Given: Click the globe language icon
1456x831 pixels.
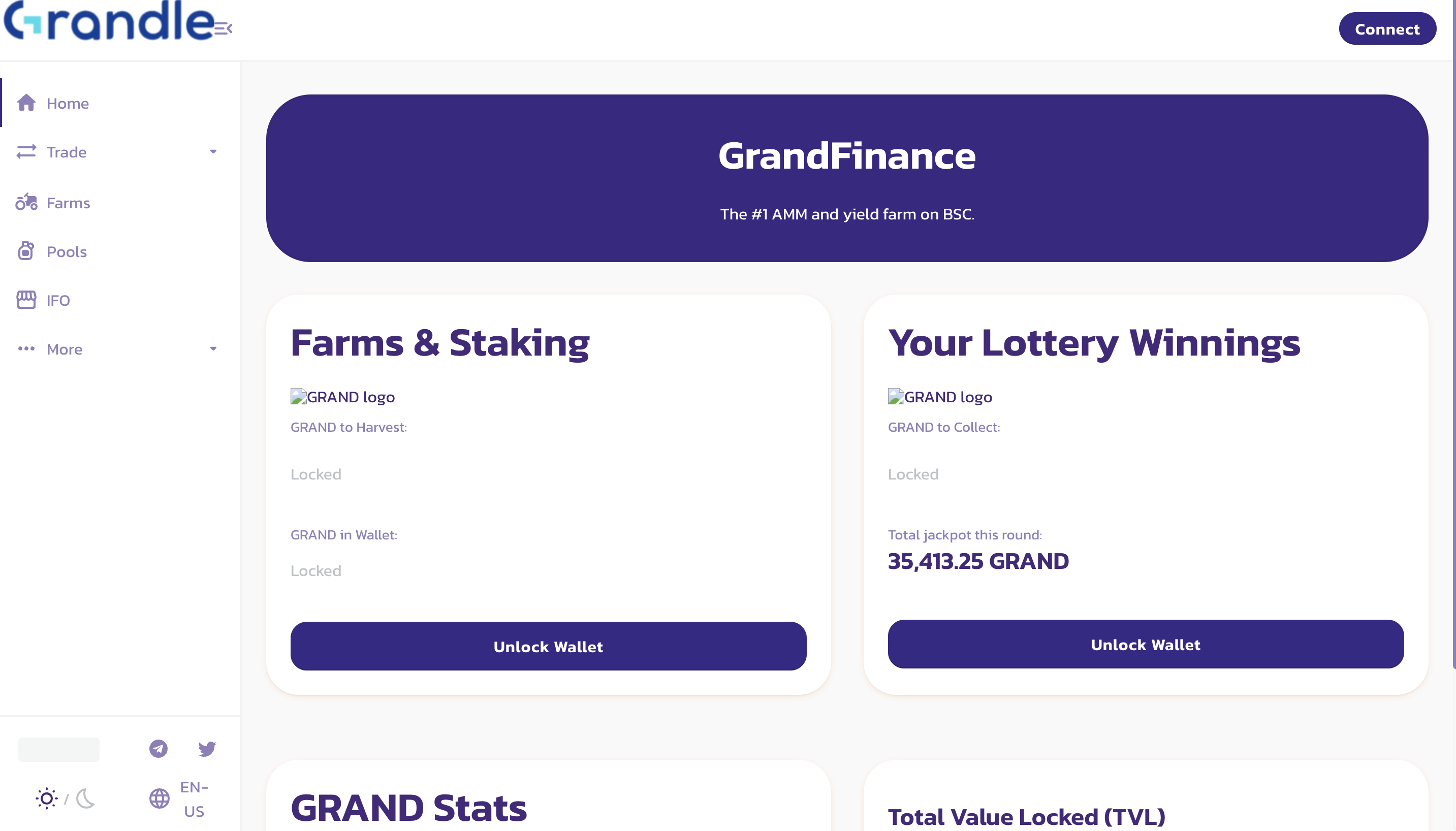Looking at the screenshot, I should [159, 798].
